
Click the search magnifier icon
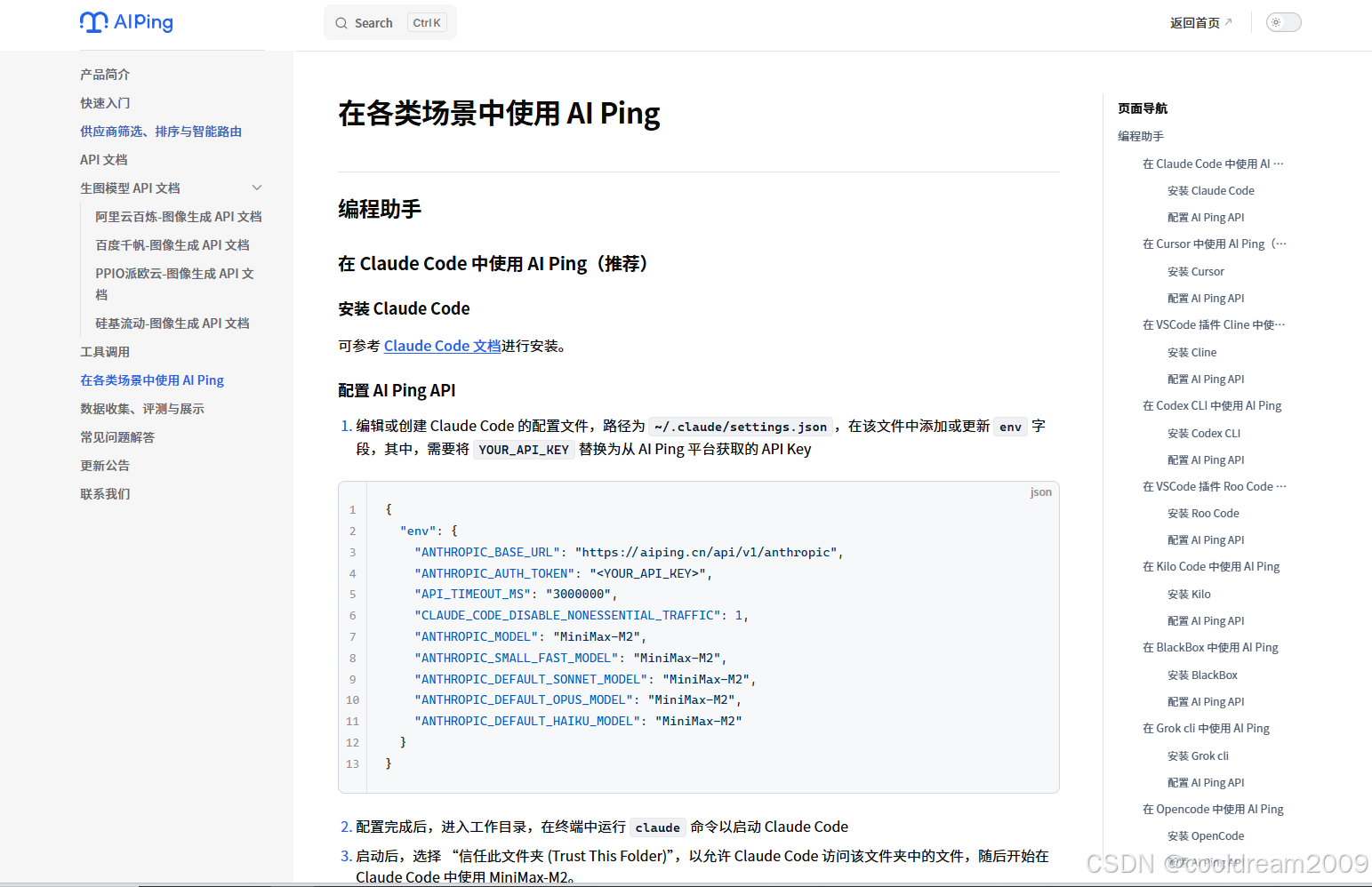pos(341,23)
